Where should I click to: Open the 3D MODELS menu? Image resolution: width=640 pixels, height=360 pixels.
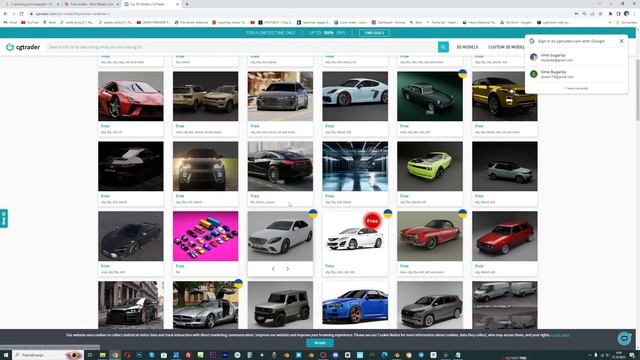(467, 47)
